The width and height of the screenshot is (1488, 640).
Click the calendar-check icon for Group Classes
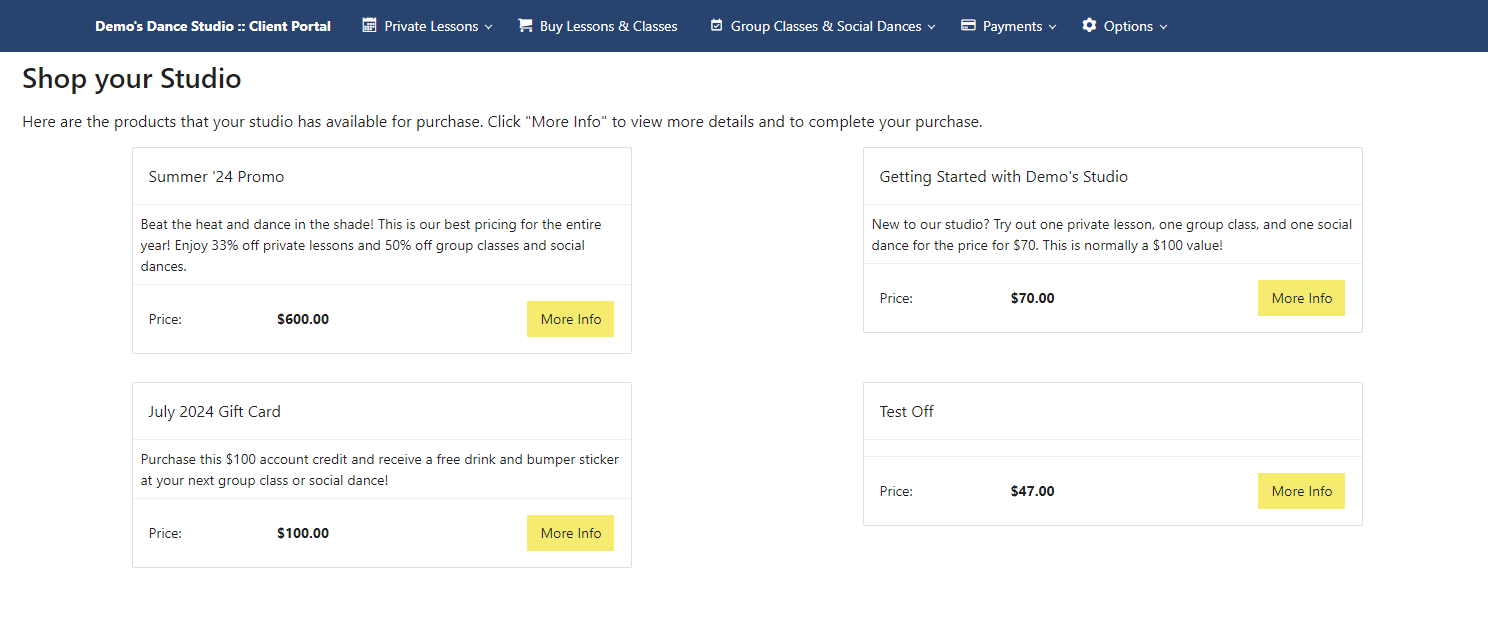[716, 25]
